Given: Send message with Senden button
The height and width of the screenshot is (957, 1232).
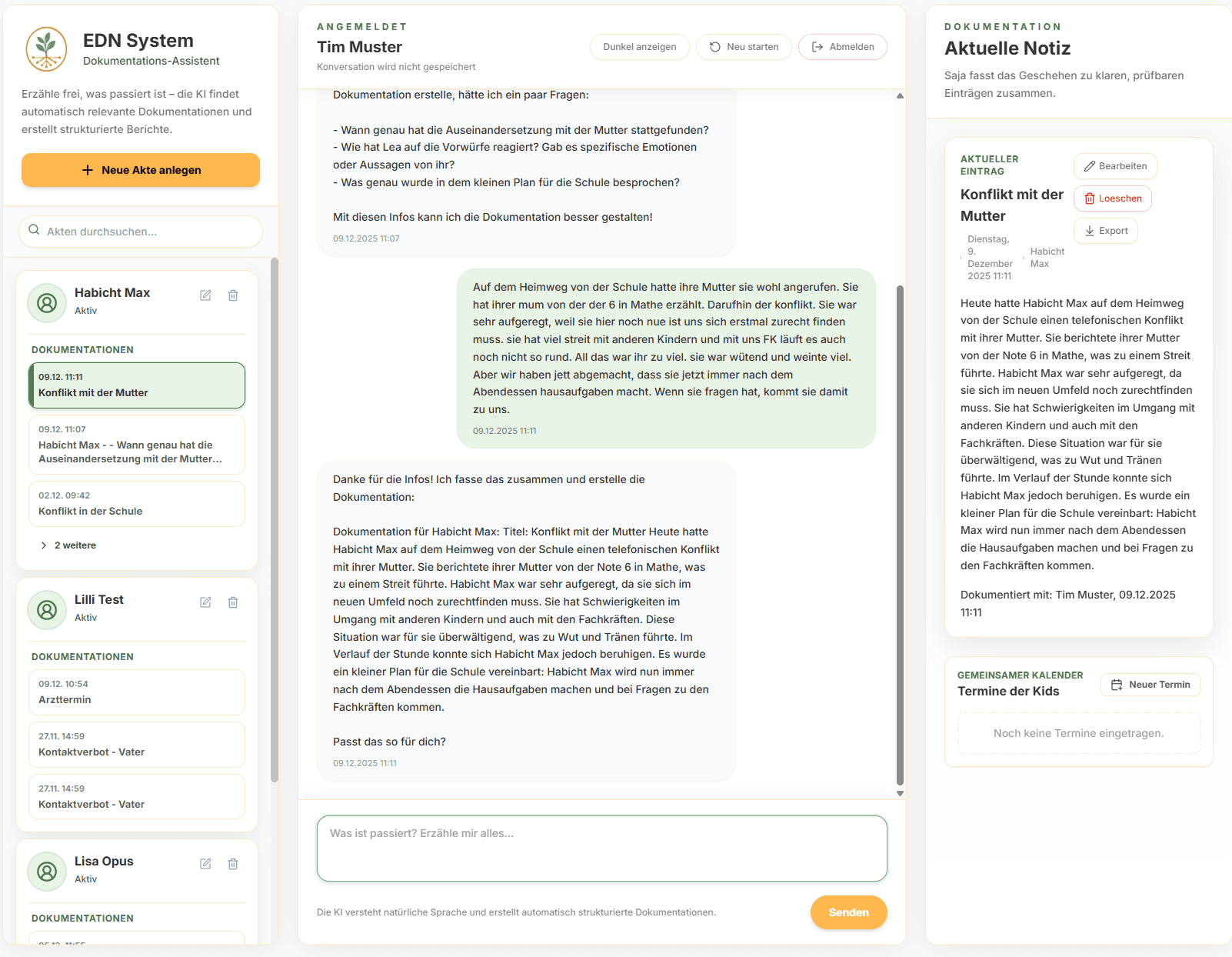Looking at the screenshot, I should pyautogui.click(x=848, y=912).
